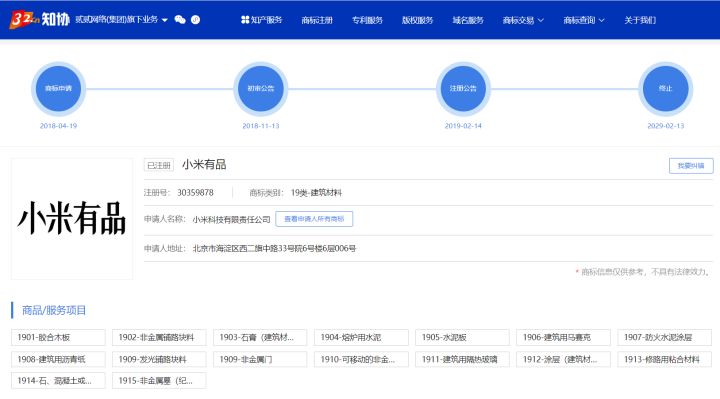Expand the 集团旗下业务 dropdown
Image resolution: width=720 pixels, height=399 pixels.
121,19
